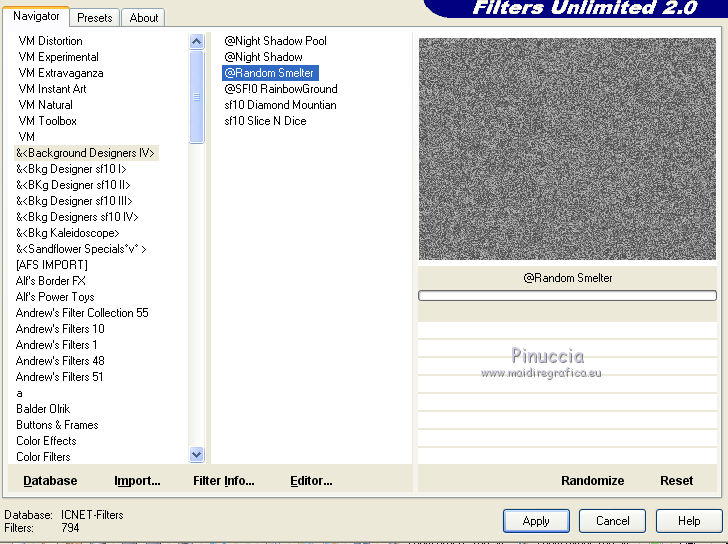Viewport: 728px width, 544px height.
Task: Select the category named 'a'
Action: click(20, 393)
